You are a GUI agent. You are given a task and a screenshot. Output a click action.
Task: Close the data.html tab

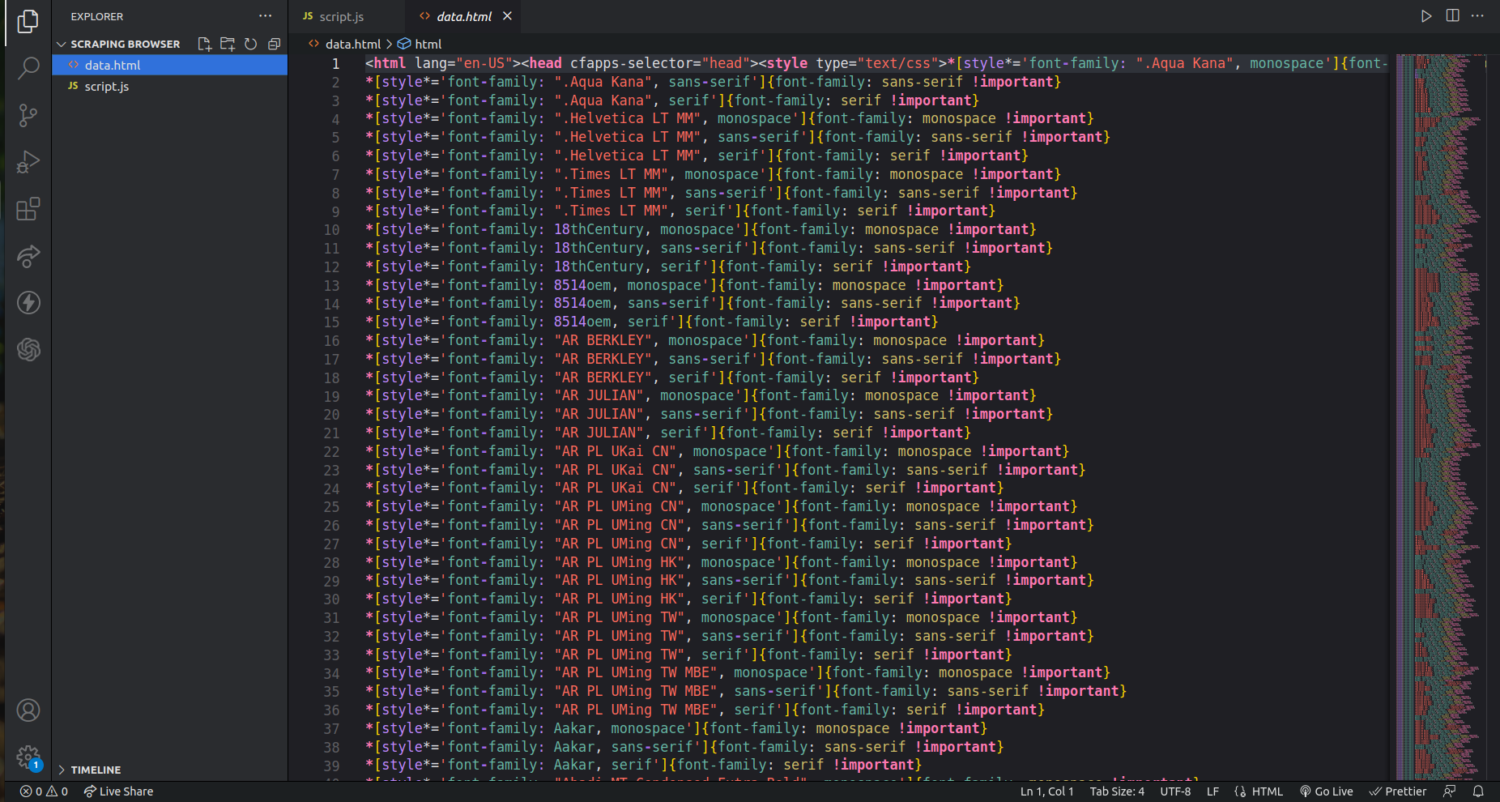click(x=508, y=17)
